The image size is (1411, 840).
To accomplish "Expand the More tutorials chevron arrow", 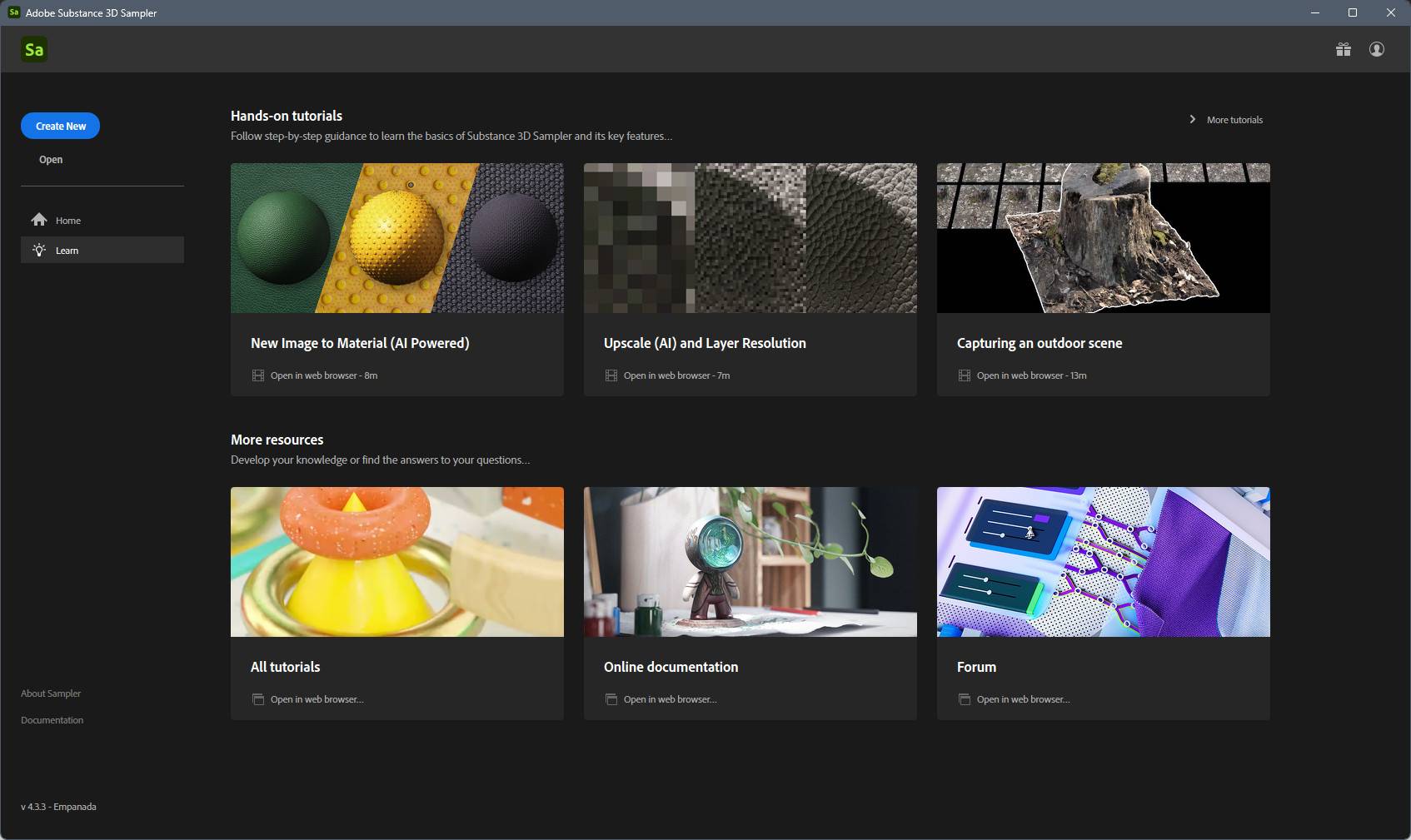I will pyautogui.click(x=1193, y=119).
